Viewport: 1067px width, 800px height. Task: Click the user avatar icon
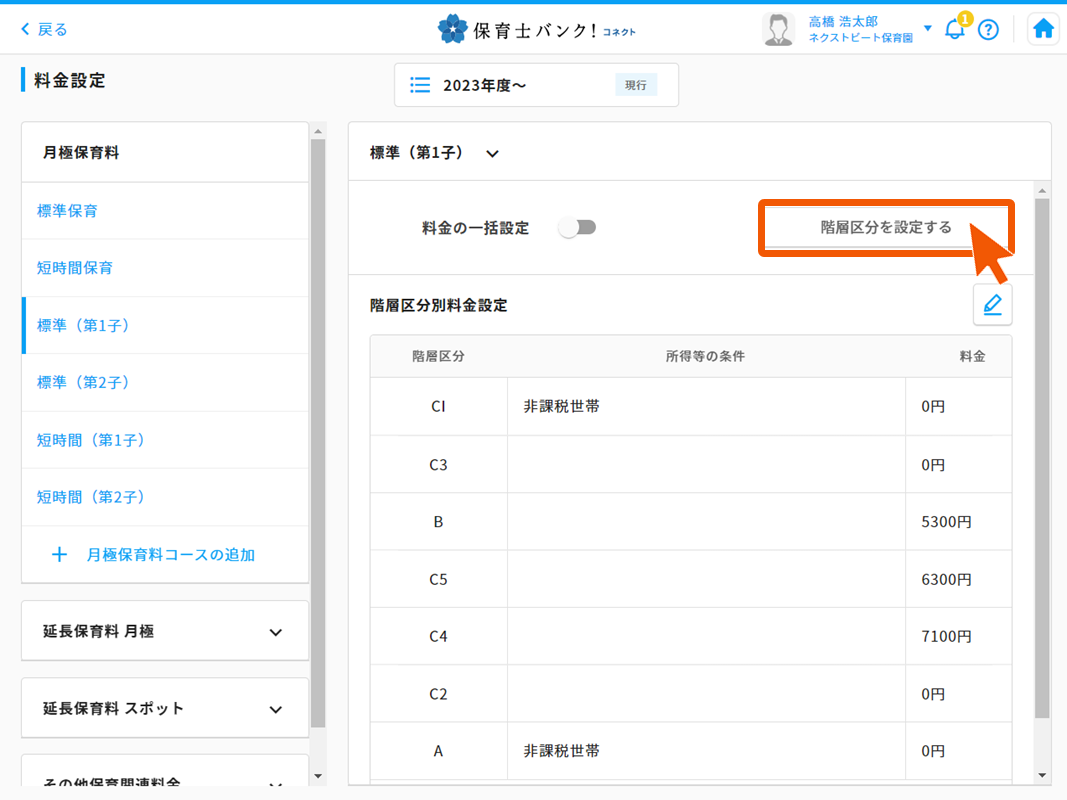coord(778,30)
